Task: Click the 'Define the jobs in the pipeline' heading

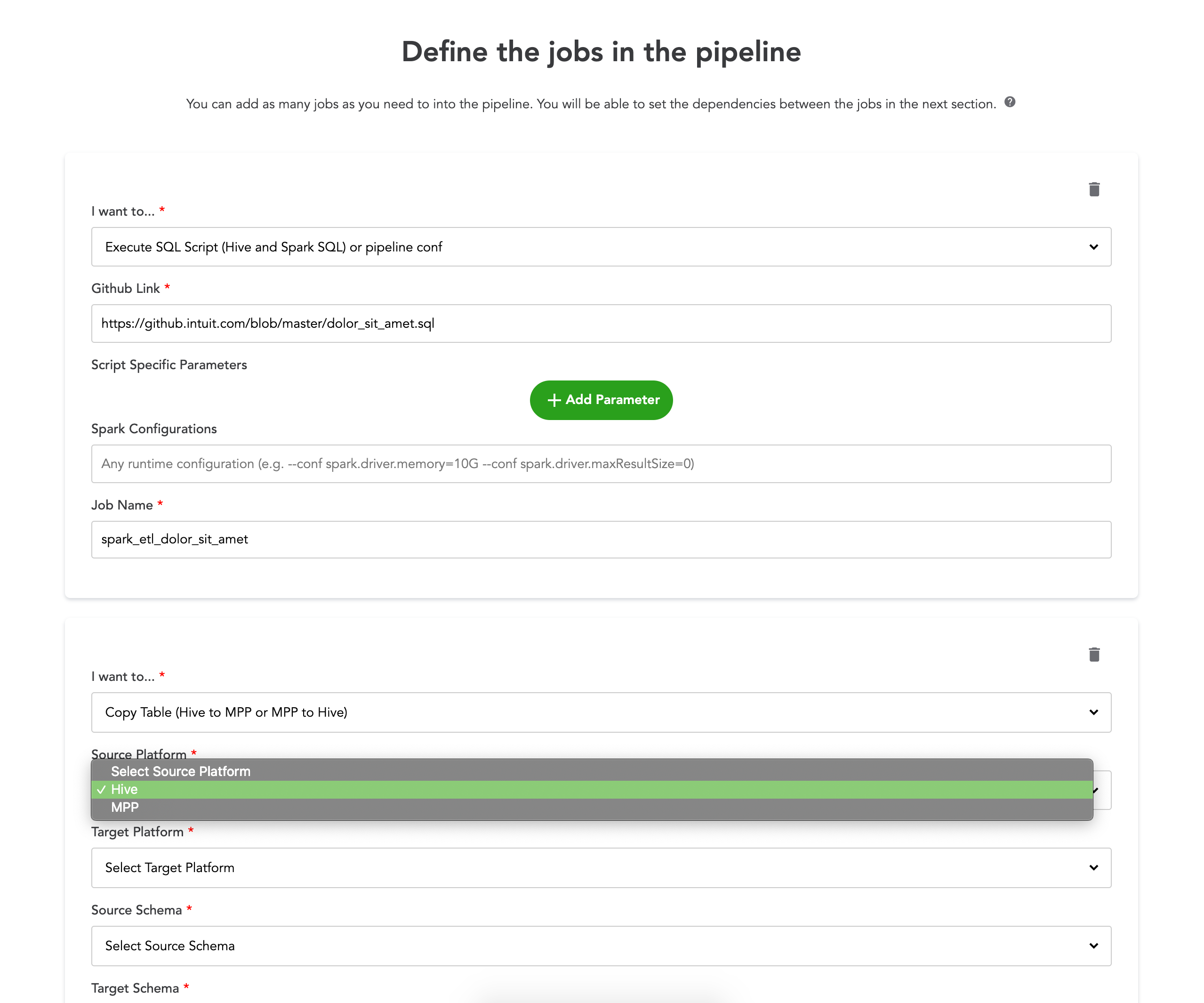Action: [x=601, y=52]
